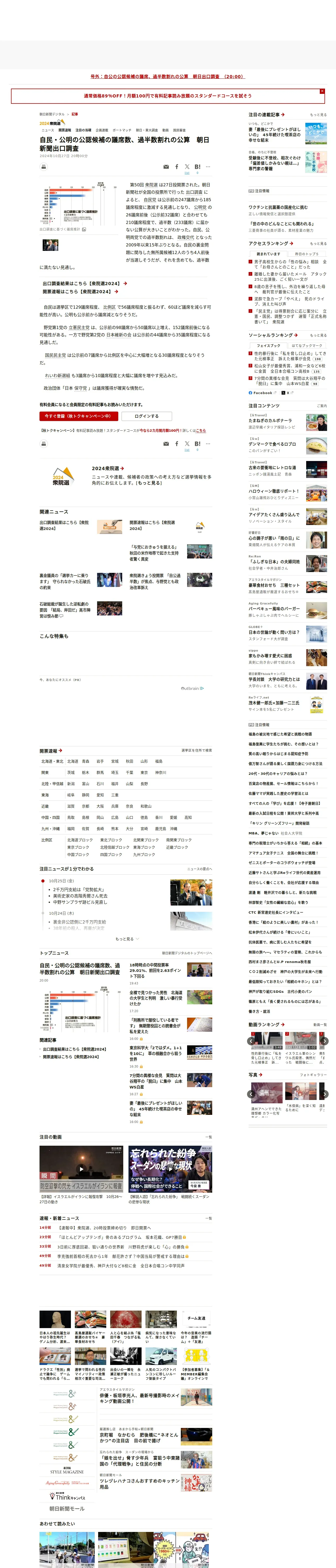Select 北海道ブロック in 比例区 list
The height and width of the screenshot is (1568, 336).
click(80, 840)
